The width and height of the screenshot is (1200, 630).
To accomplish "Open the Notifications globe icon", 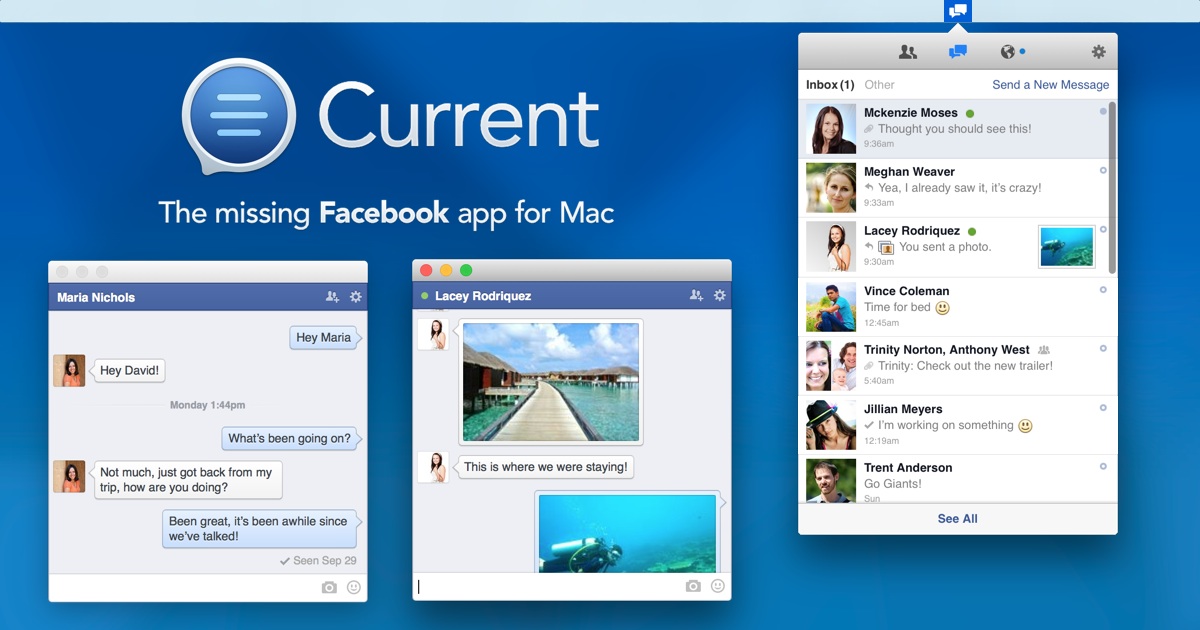I will tap(1008, 52).
